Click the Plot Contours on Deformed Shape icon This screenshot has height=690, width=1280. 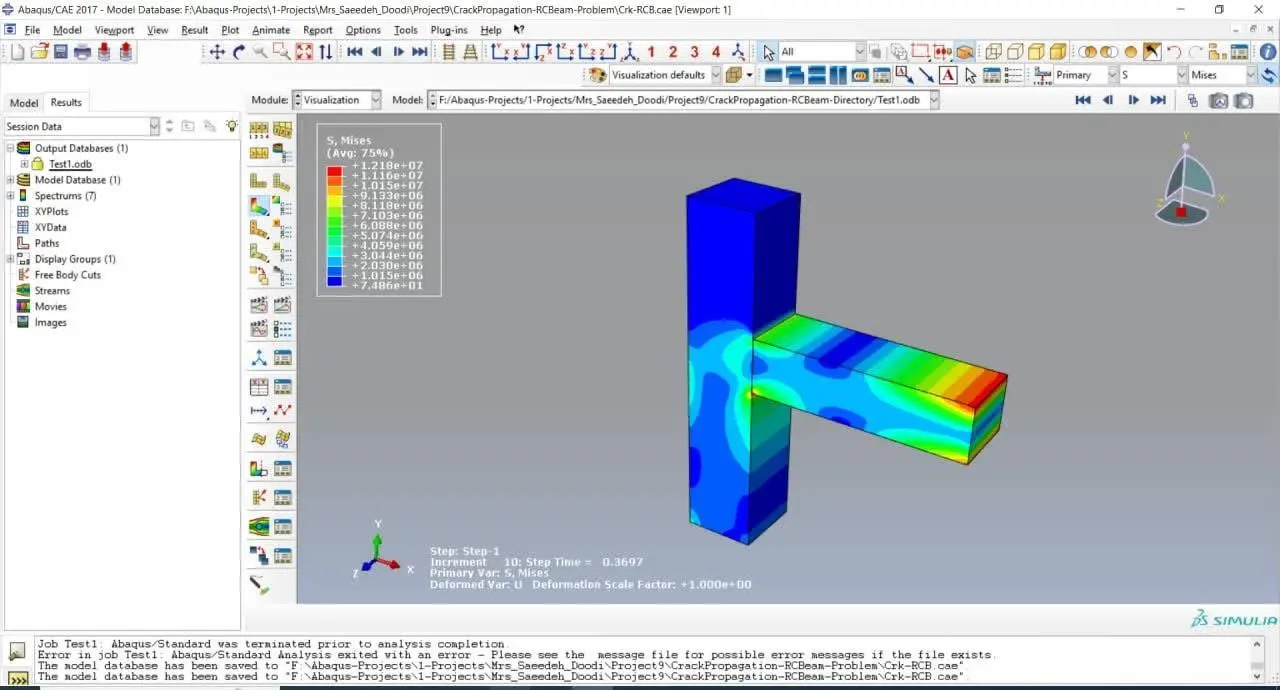258,205
